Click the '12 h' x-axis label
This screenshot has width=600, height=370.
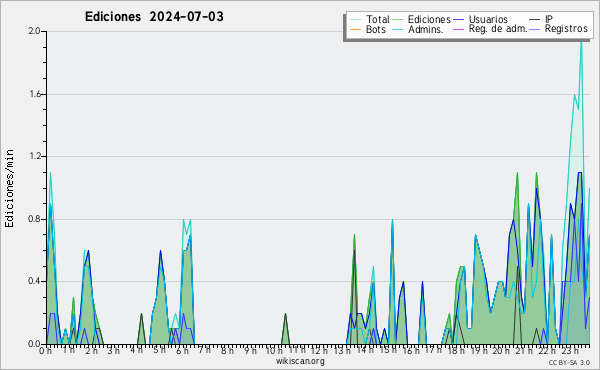click(319, 350)
